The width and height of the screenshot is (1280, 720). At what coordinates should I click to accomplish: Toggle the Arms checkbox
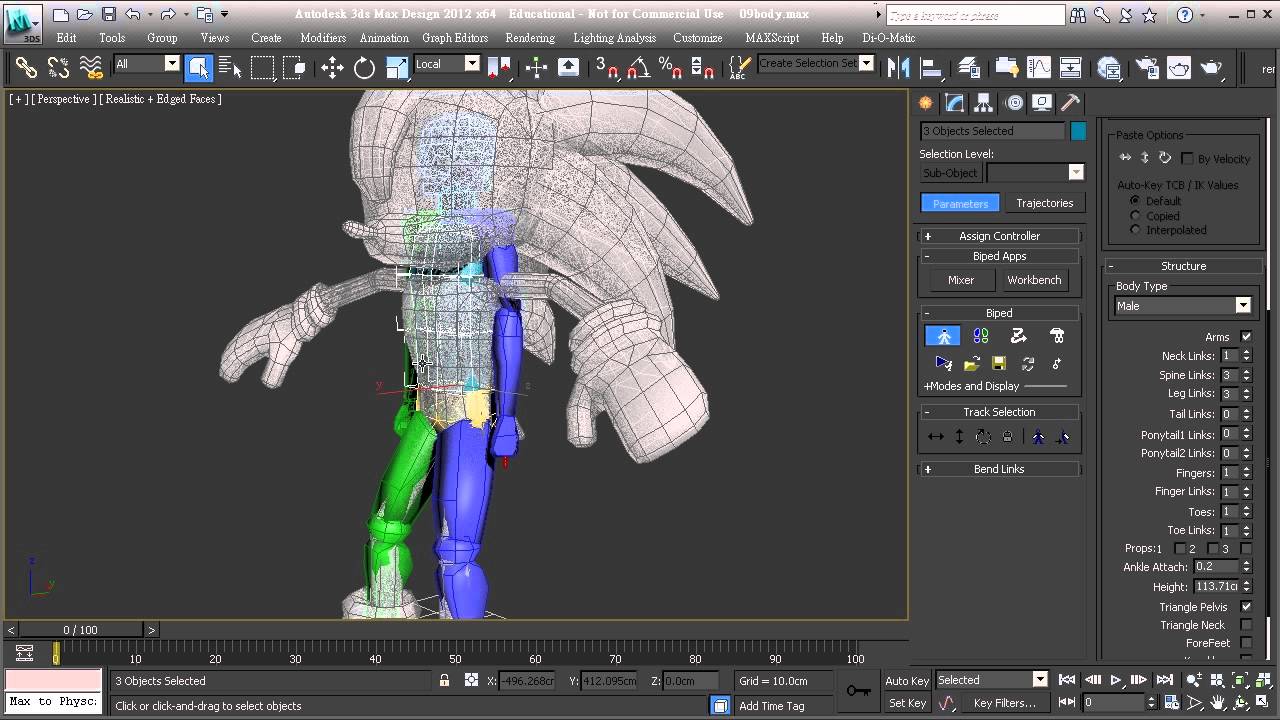click(1246, 337)
